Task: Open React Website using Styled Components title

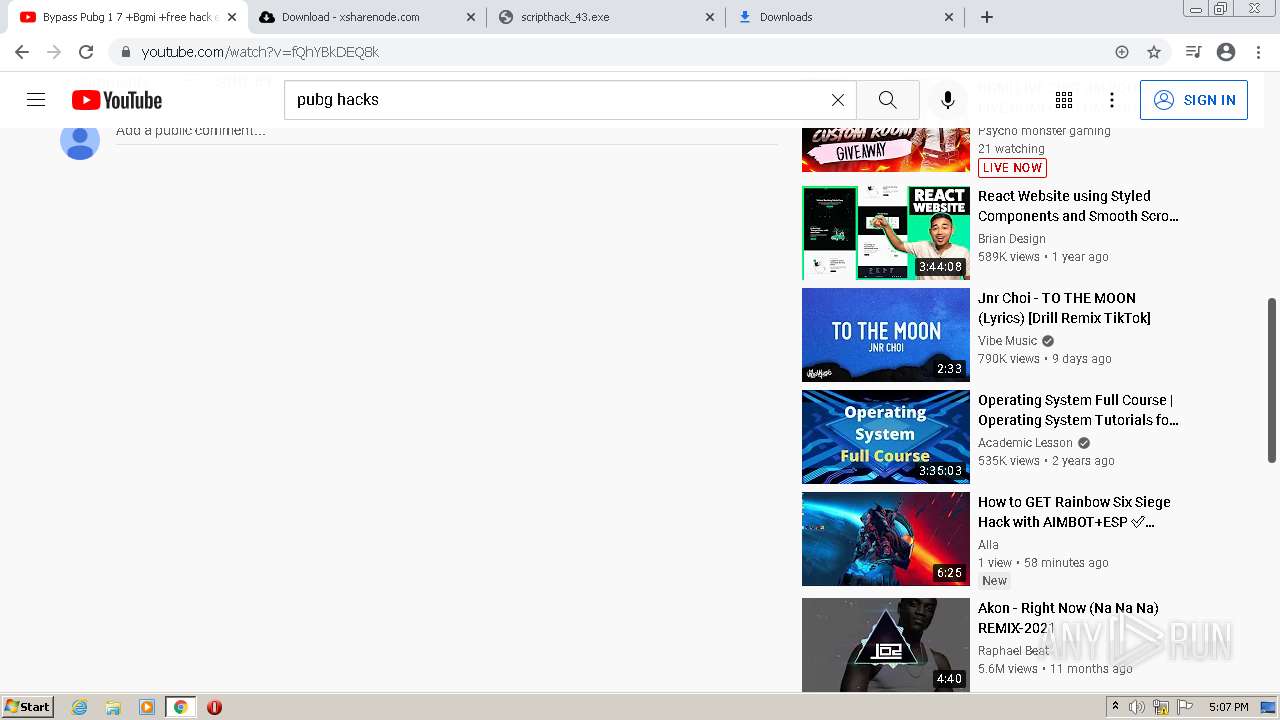Action: [1078, 206]
